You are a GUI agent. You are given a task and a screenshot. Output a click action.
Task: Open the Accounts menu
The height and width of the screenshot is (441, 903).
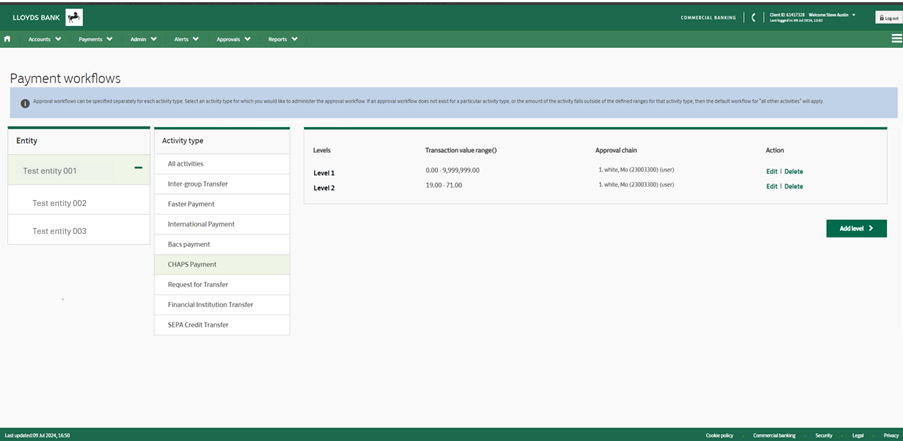coord(45,39)
